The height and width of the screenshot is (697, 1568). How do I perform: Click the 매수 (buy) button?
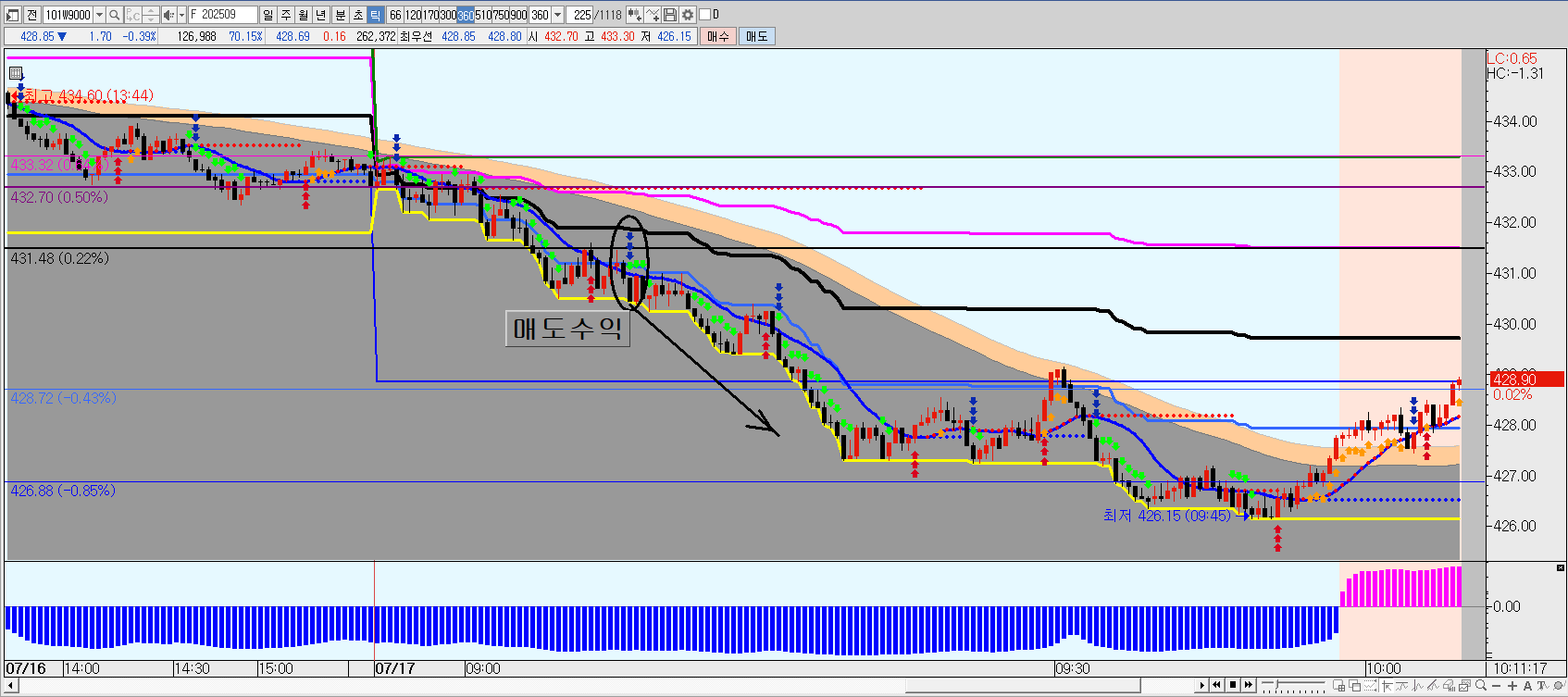point(718,36)
